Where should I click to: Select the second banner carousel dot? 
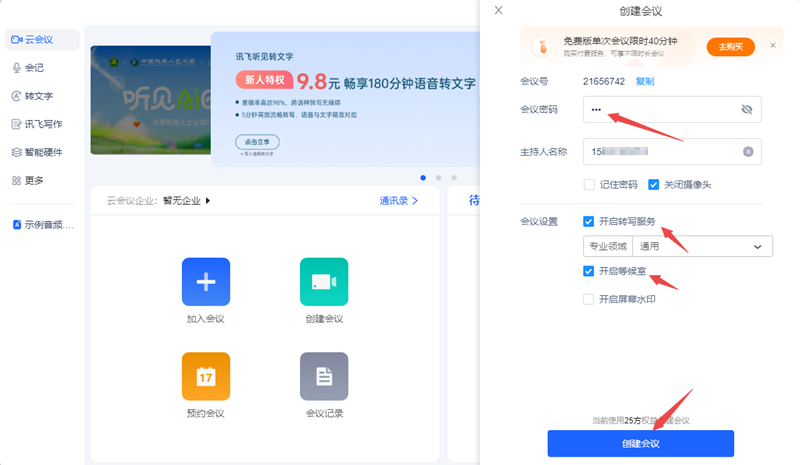click(x=438, y=178)
